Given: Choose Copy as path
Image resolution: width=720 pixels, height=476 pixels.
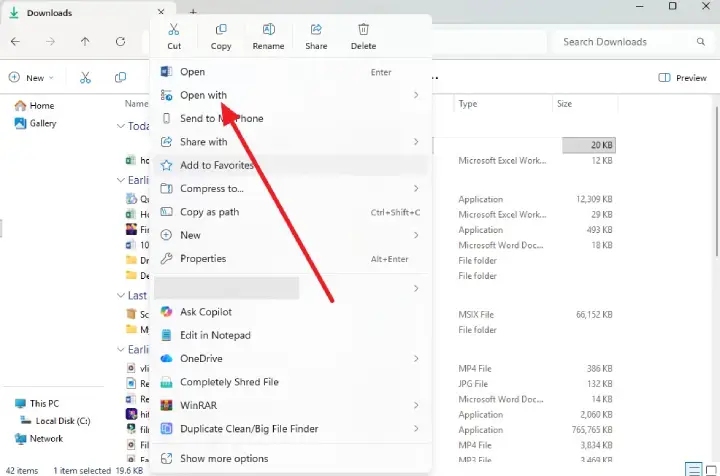Looking at the screenshot, I should click(x=292, y=212).
